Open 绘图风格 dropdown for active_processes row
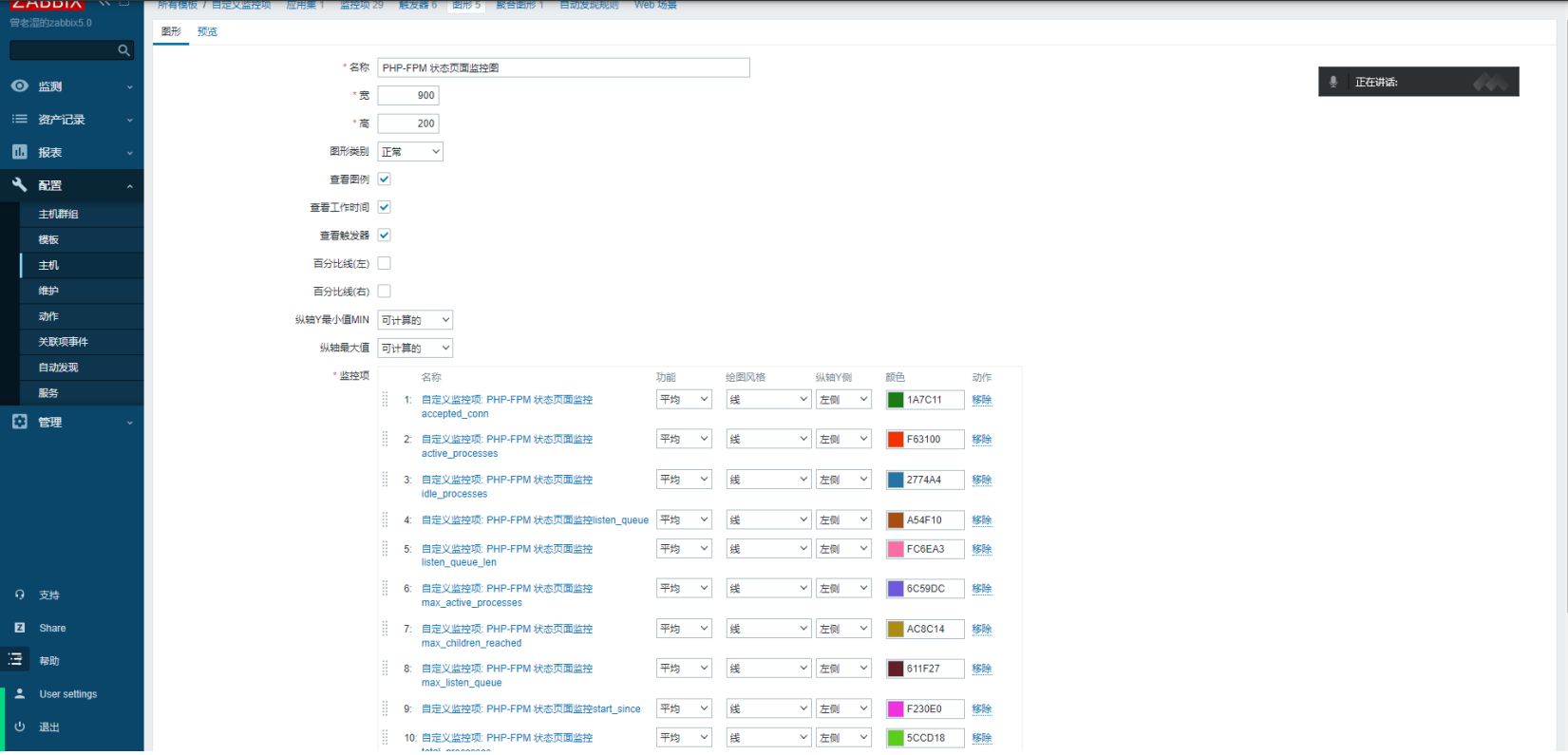This screenshot has width=1568, height=755. point(768,439)
